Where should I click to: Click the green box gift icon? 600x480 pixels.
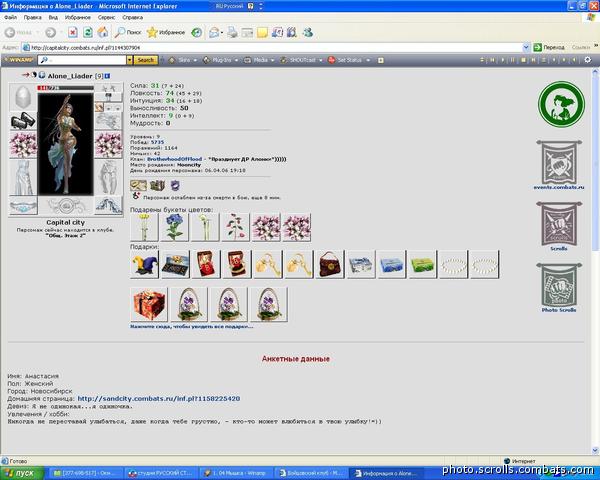coord(422,264)
